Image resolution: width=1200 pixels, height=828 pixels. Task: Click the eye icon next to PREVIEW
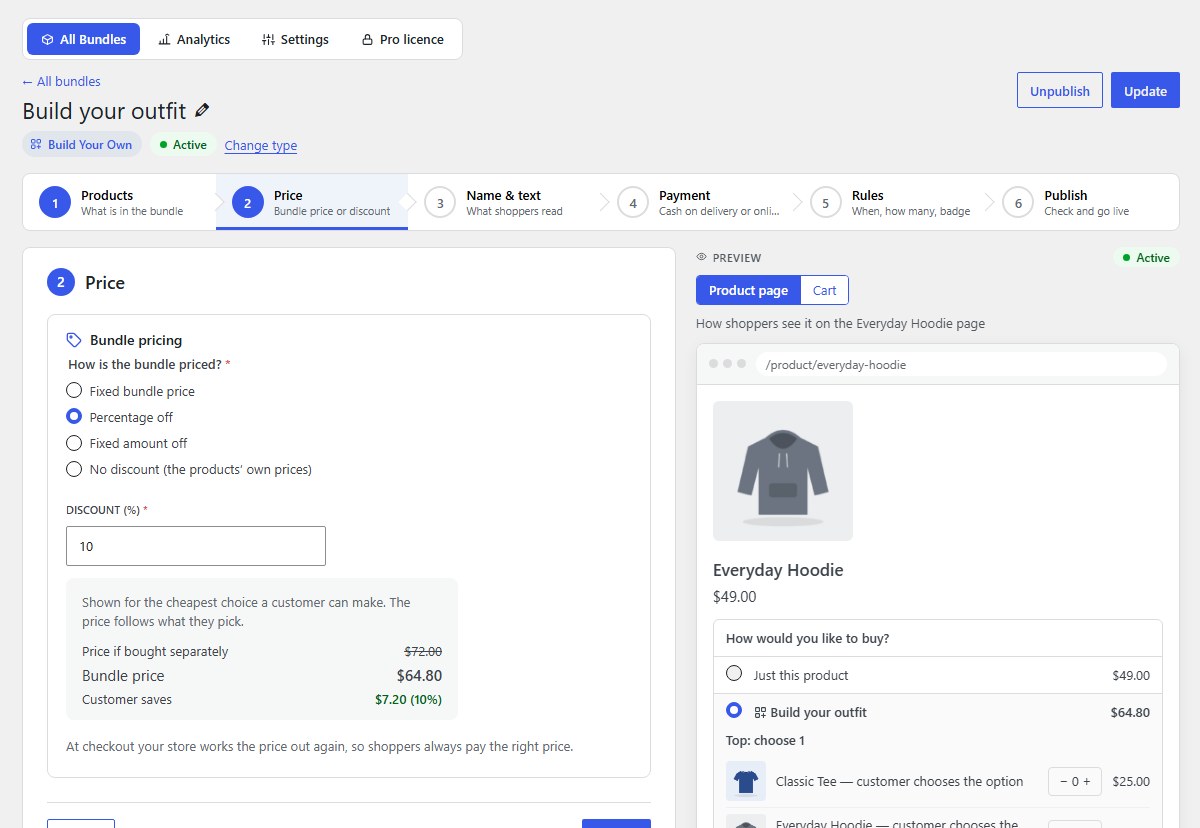pyautogui.click(x=702, y=258)
